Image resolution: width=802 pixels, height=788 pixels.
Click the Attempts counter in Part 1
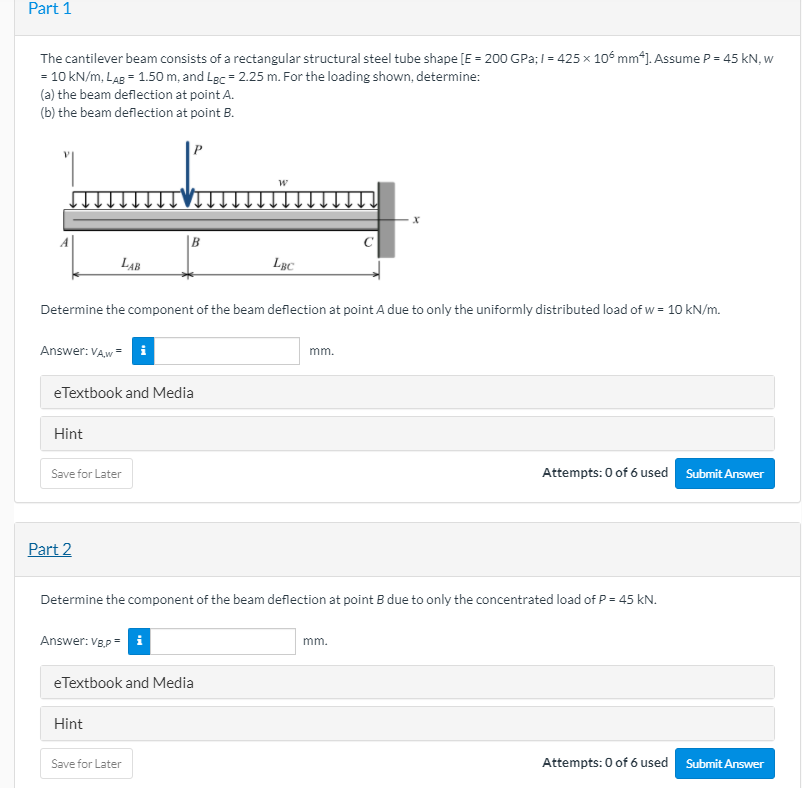click(x=605, y=472)
